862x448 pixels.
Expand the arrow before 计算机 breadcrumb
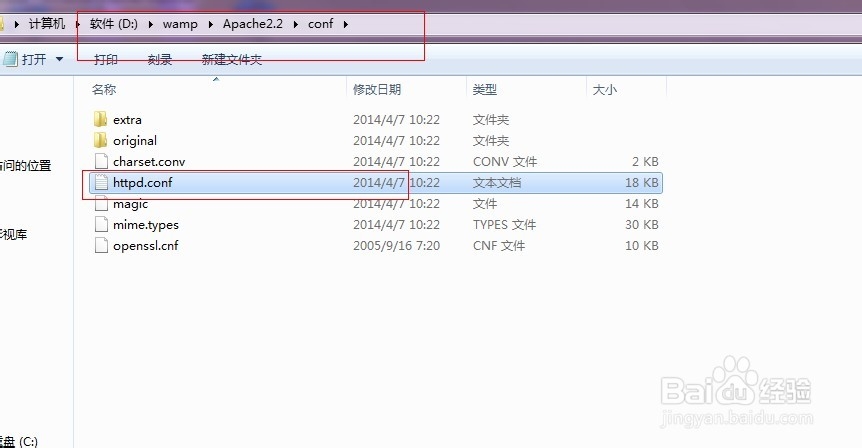[x=17, y=24]
